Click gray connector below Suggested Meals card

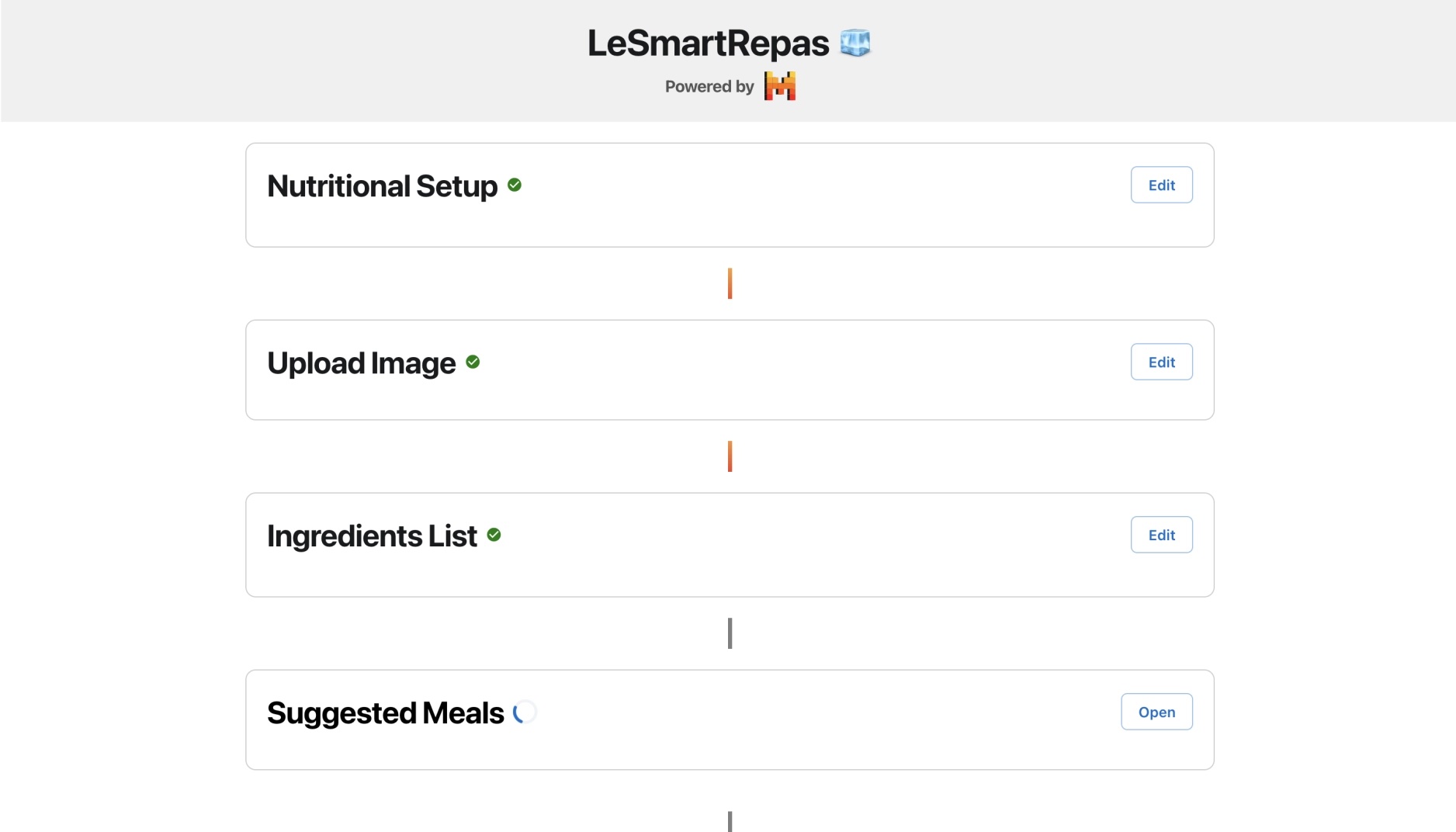click(x=730, y=821)
